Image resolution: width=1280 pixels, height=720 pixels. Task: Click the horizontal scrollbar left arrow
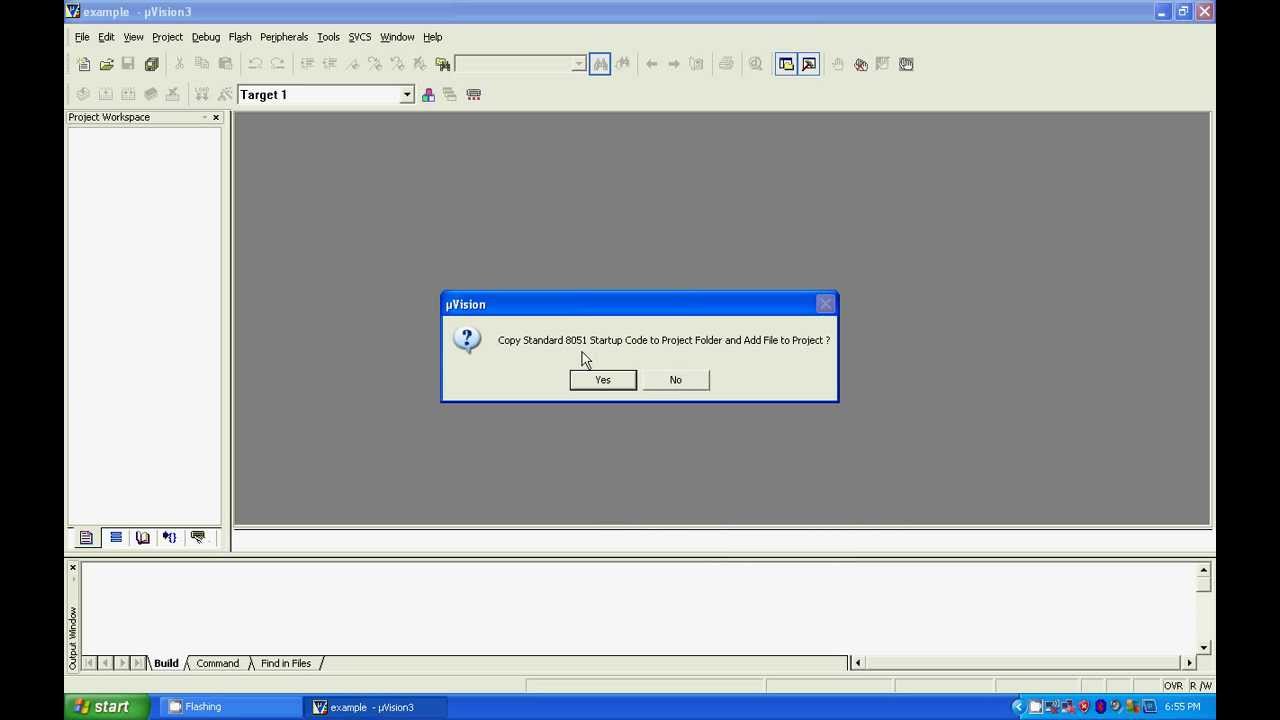tap(857, 662)
